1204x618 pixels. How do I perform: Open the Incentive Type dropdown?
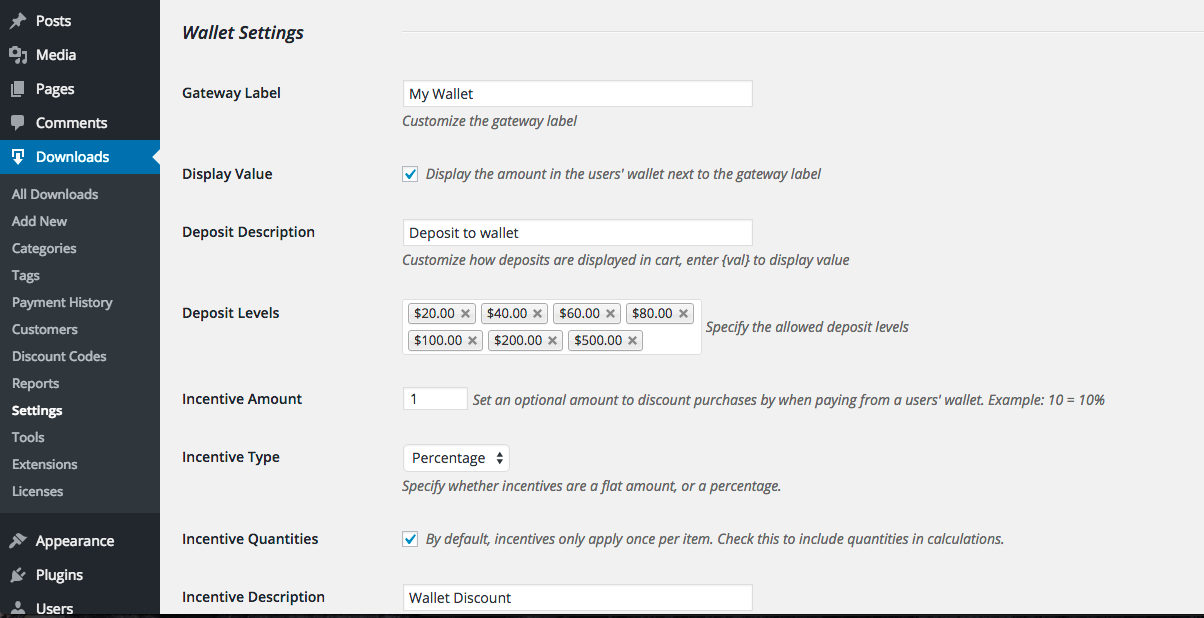[x=456, y=458]
